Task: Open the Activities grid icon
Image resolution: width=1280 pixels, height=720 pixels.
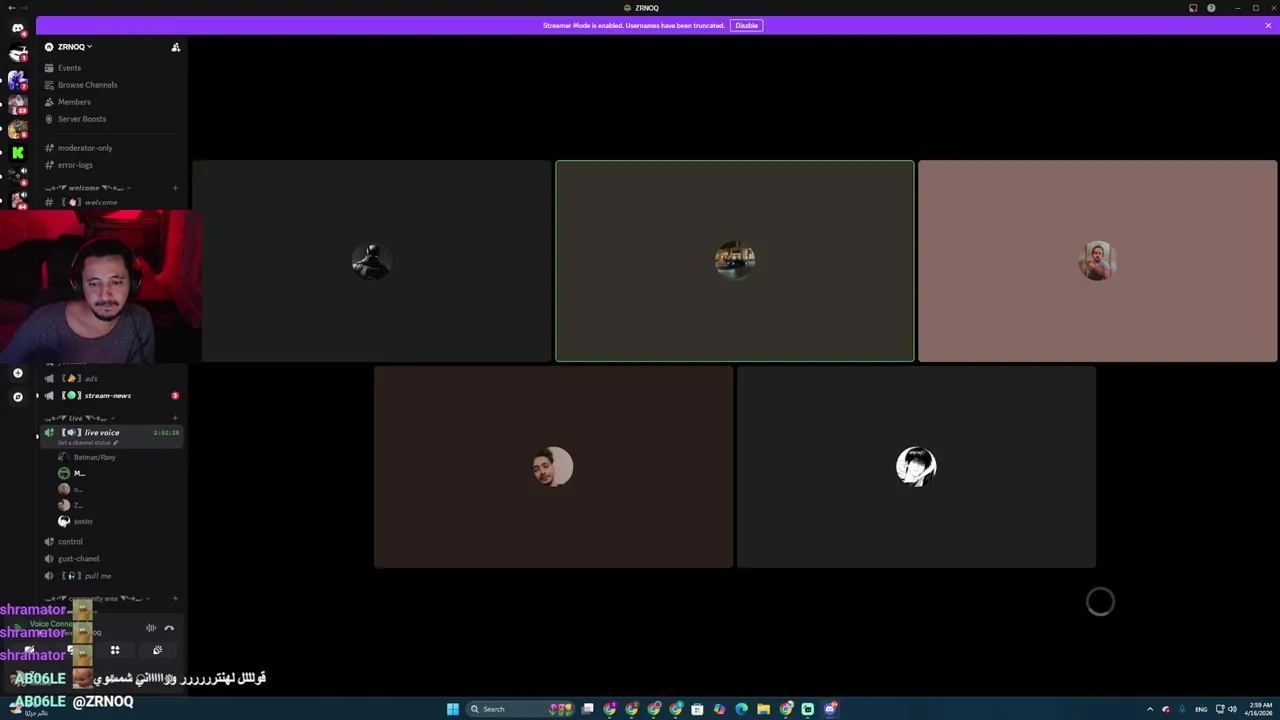Action: click(115, 651)
